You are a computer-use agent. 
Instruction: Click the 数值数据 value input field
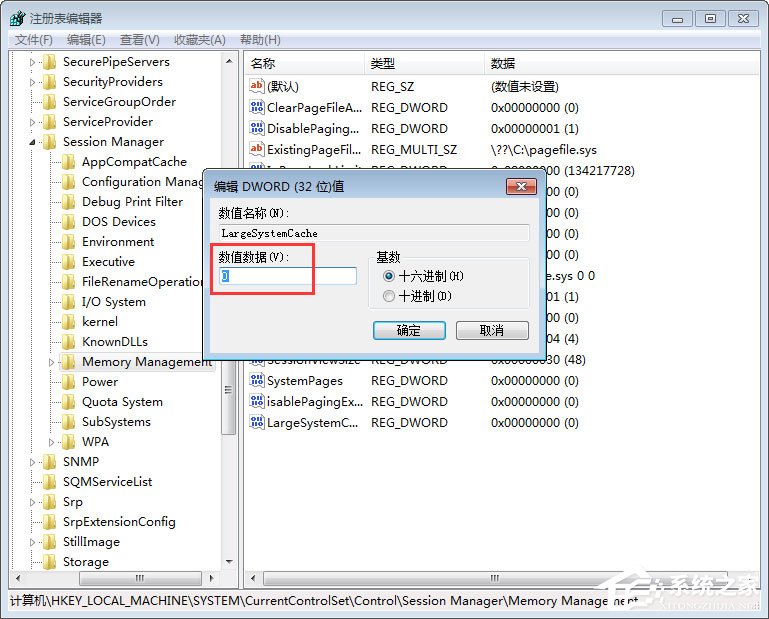coord(288,276)
